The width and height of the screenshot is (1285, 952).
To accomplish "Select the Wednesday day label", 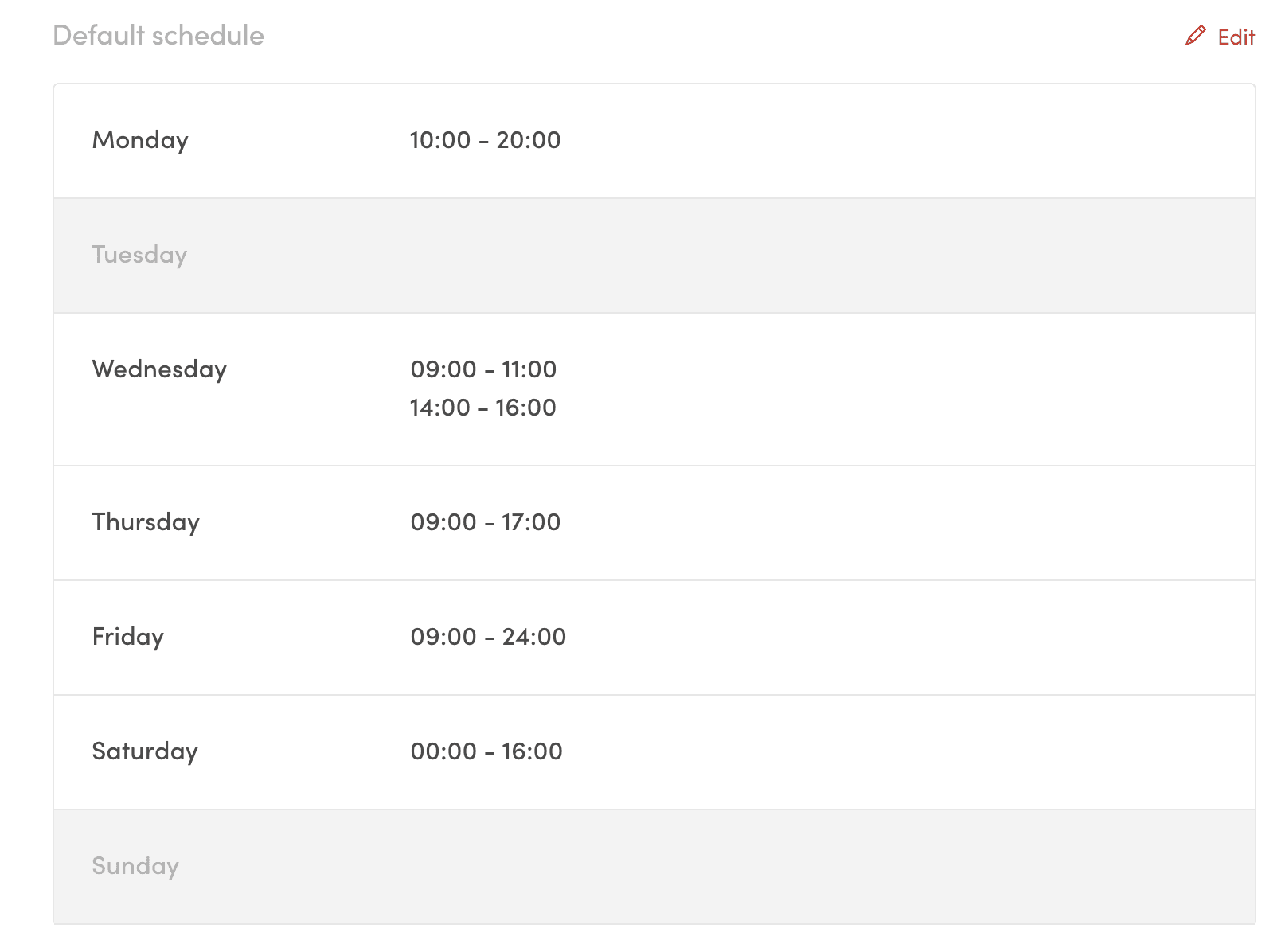I will tap(159, 369).
